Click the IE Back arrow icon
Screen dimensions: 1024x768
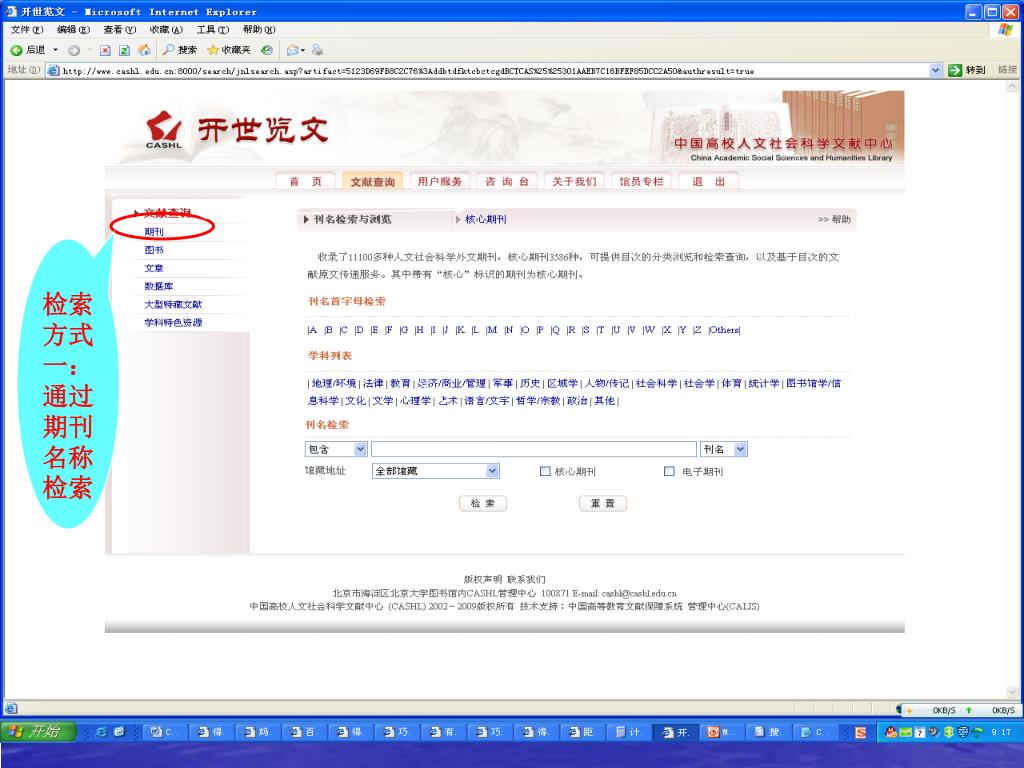pyautogui.click(x=16, y=50)
